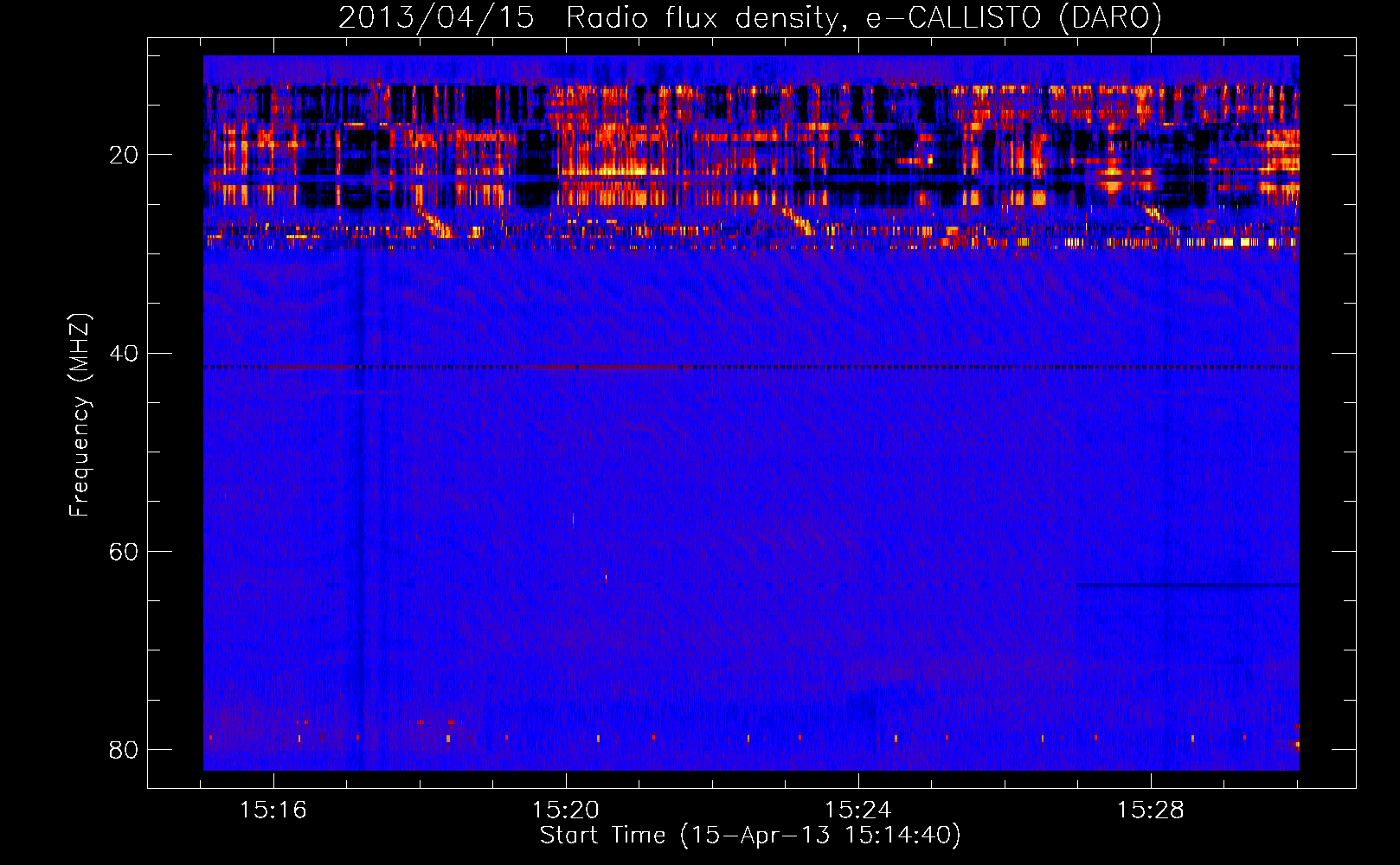Click the 60 MHz frequency tick label
This screenshot has width=1400, height=865.
[x=123, y=552]
